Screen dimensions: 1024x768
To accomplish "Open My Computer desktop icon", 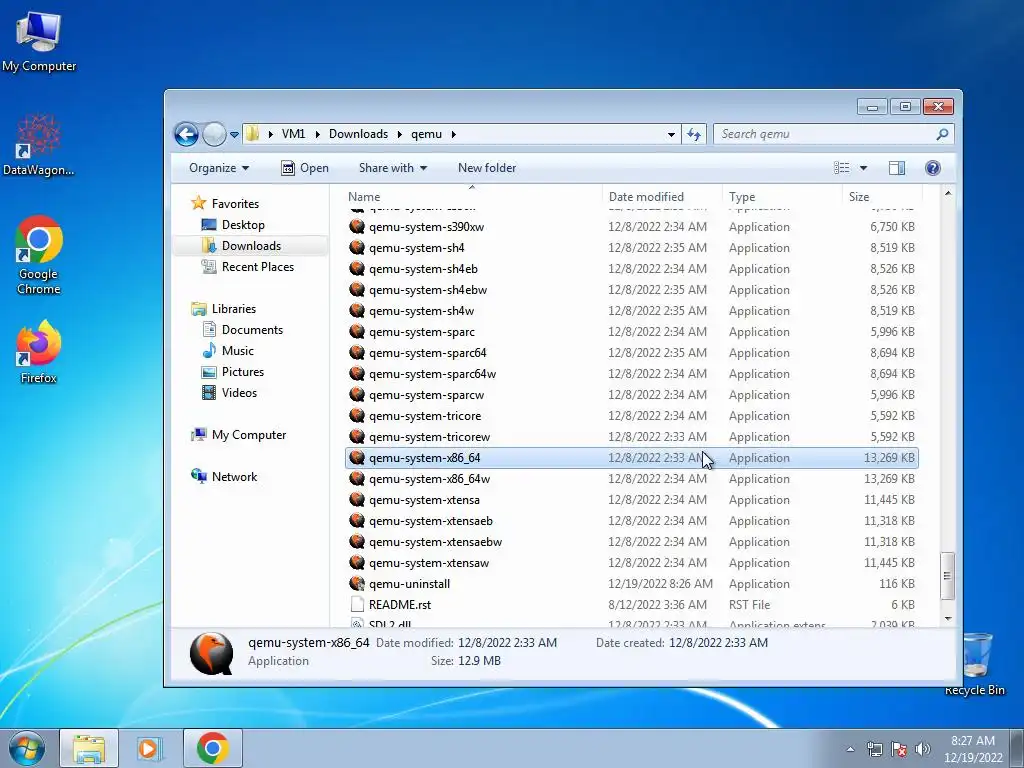I will tap(39, 42).
